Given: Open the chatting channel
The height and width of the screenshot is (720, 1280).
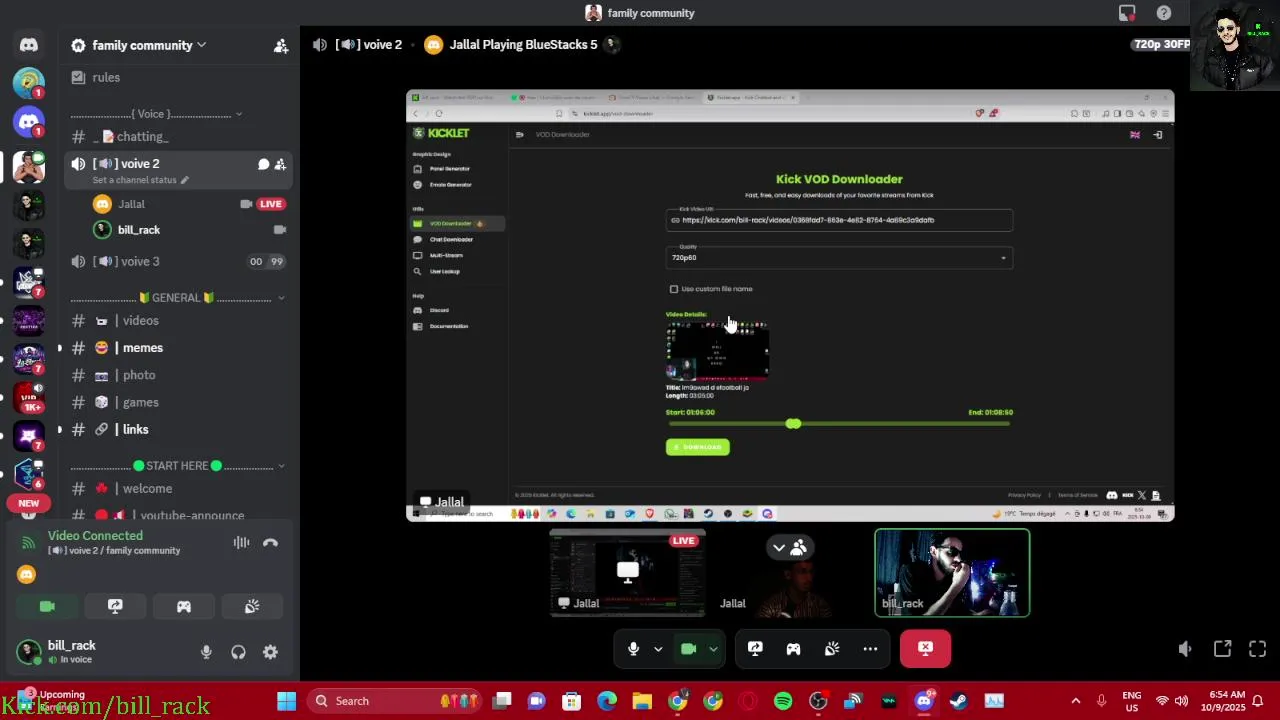Looking at the screenshot, I should (178, 137).
